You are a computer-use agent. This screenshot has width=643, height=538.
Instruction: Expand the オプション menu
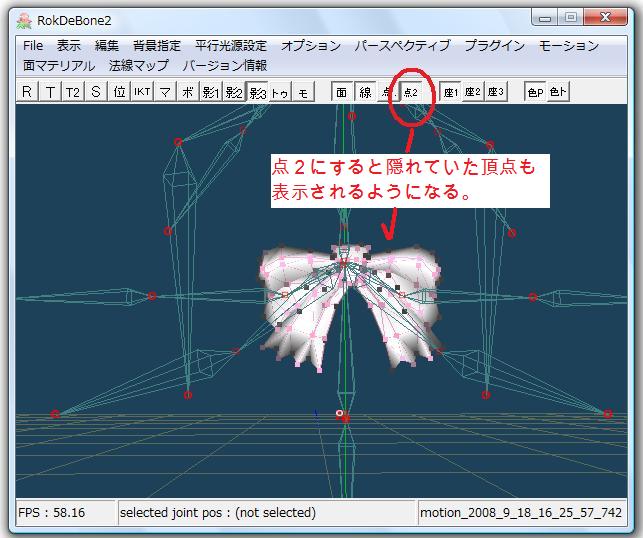tap(310, 46)
